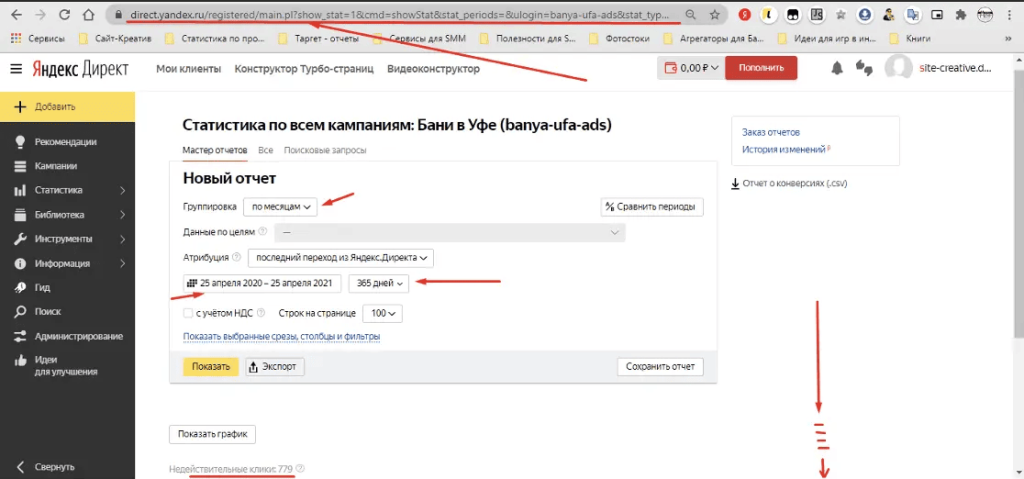Screen dimensions: 1024x479
Task: Open the Атрибуция dropdown
Action: pyautogui.click(x=341, y=257)
